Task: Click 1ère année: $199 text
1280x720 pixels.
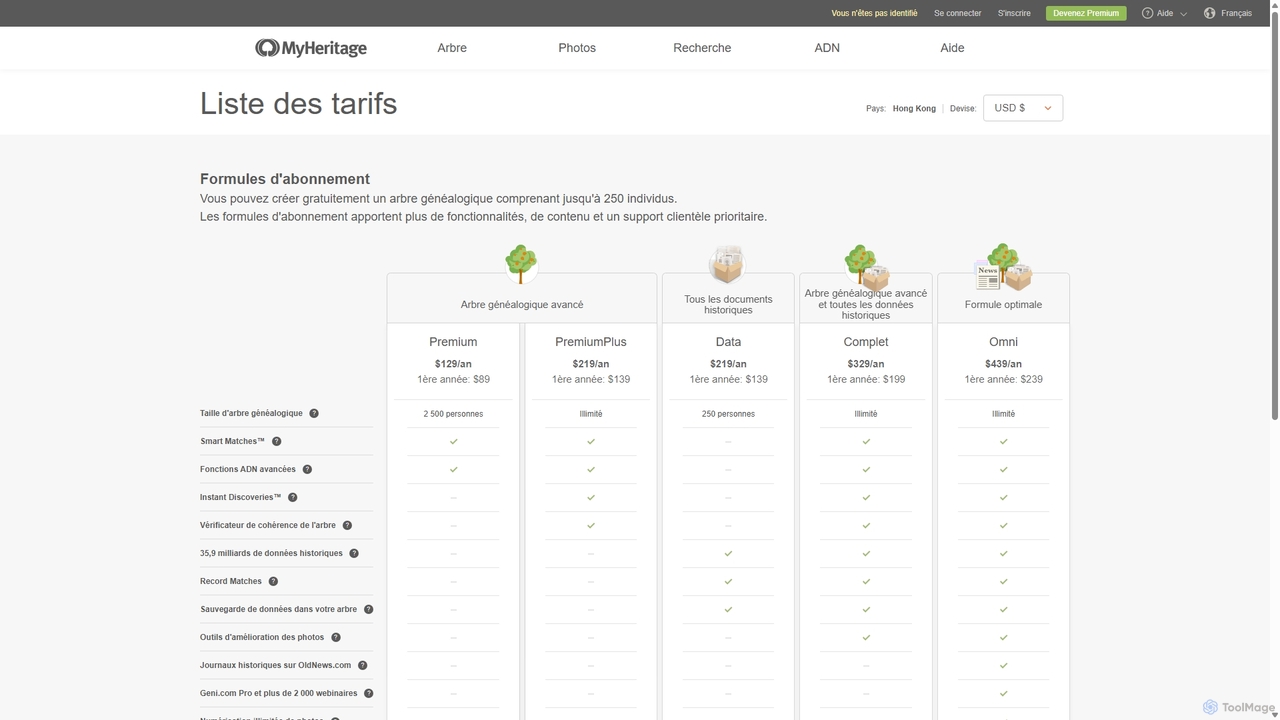Action: (866, 379)
